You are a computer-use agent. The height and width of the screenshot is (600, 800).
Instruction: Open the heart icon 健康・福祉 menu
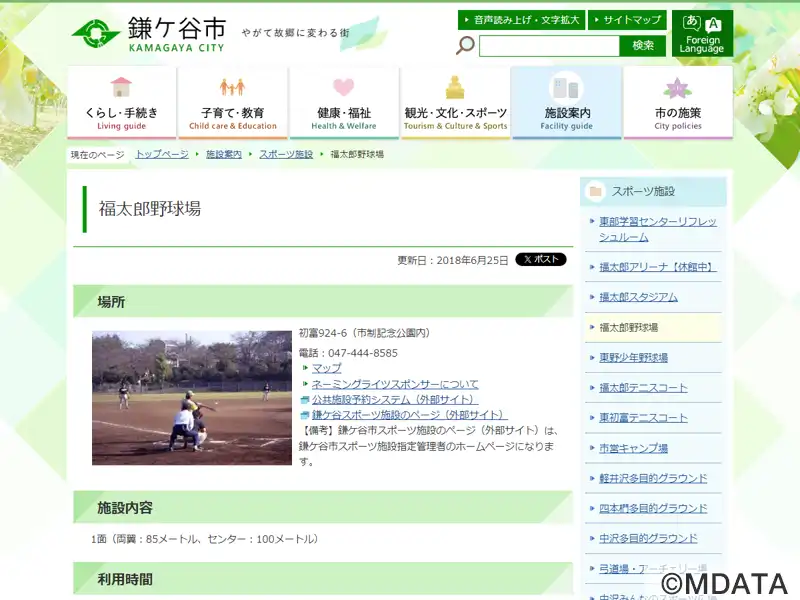(344, 102)
